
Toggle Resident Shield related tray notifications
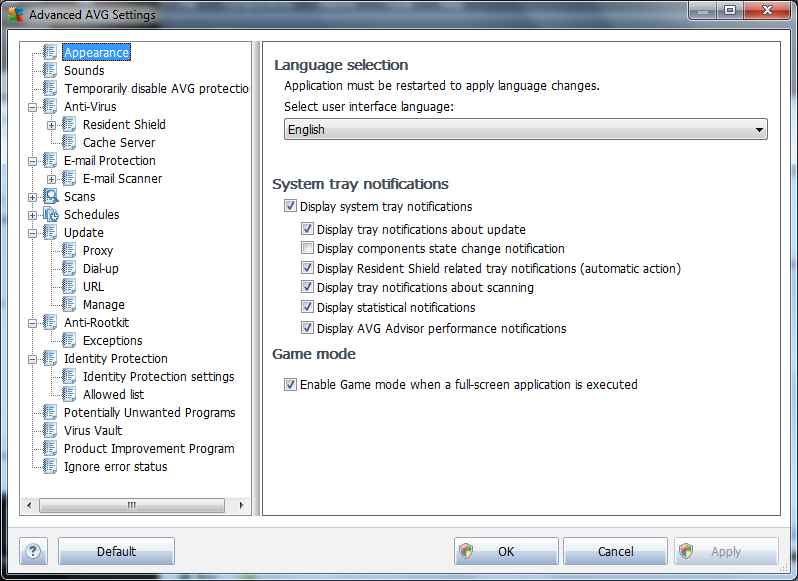click(307, 268)
